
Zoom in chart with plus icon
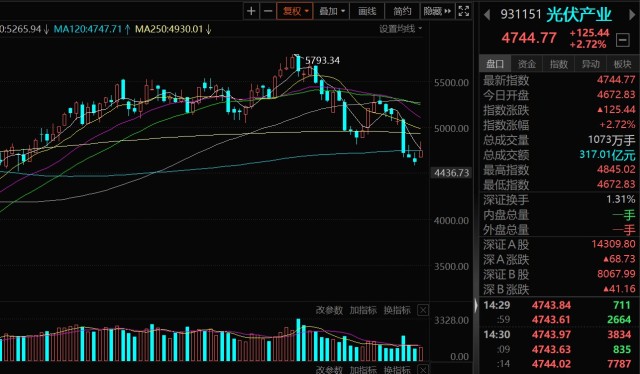251,11
